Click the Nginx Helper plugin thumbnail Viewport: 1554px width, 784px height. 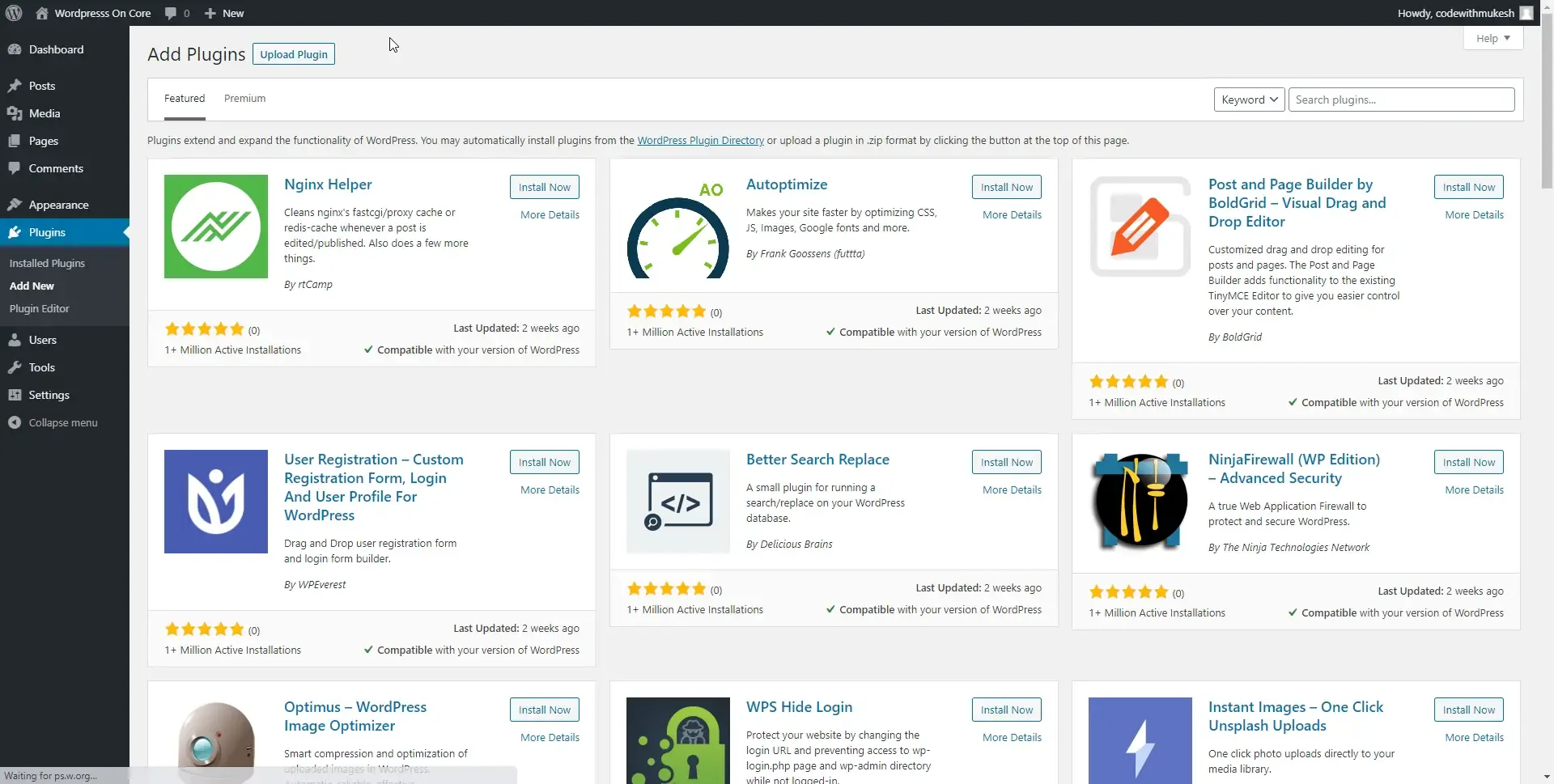(214, 227)
